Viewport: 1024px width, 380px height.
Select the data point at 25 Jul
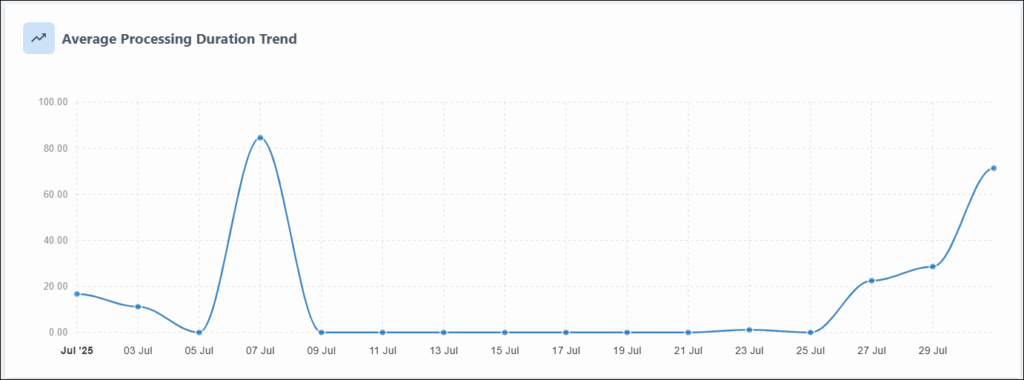click(x=810, y=332)
